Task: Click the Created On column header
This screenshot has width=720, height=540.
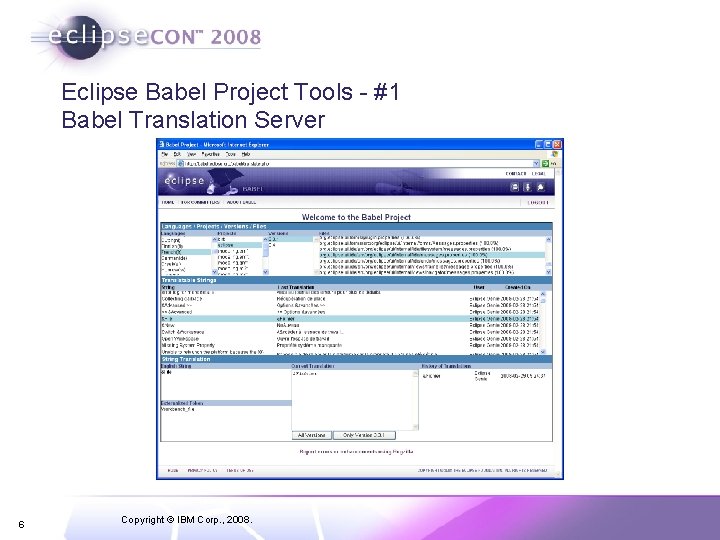Action: coord(518,287)
